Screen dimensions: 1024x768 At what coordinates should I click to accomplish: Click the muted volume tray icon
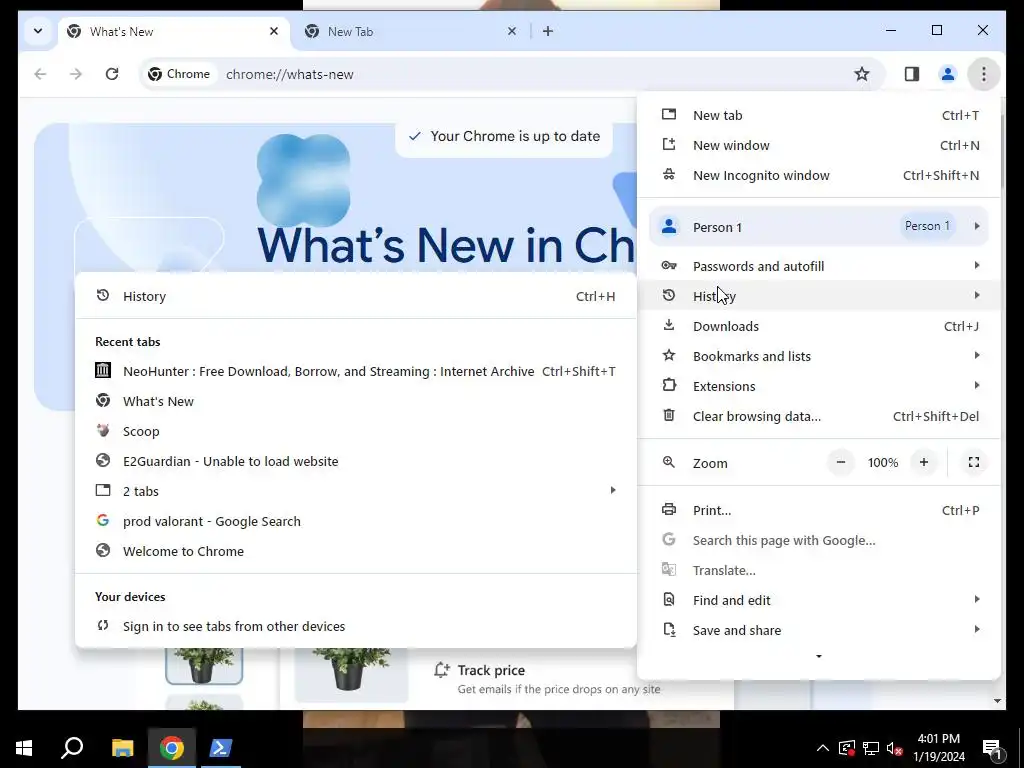(895, 748)
